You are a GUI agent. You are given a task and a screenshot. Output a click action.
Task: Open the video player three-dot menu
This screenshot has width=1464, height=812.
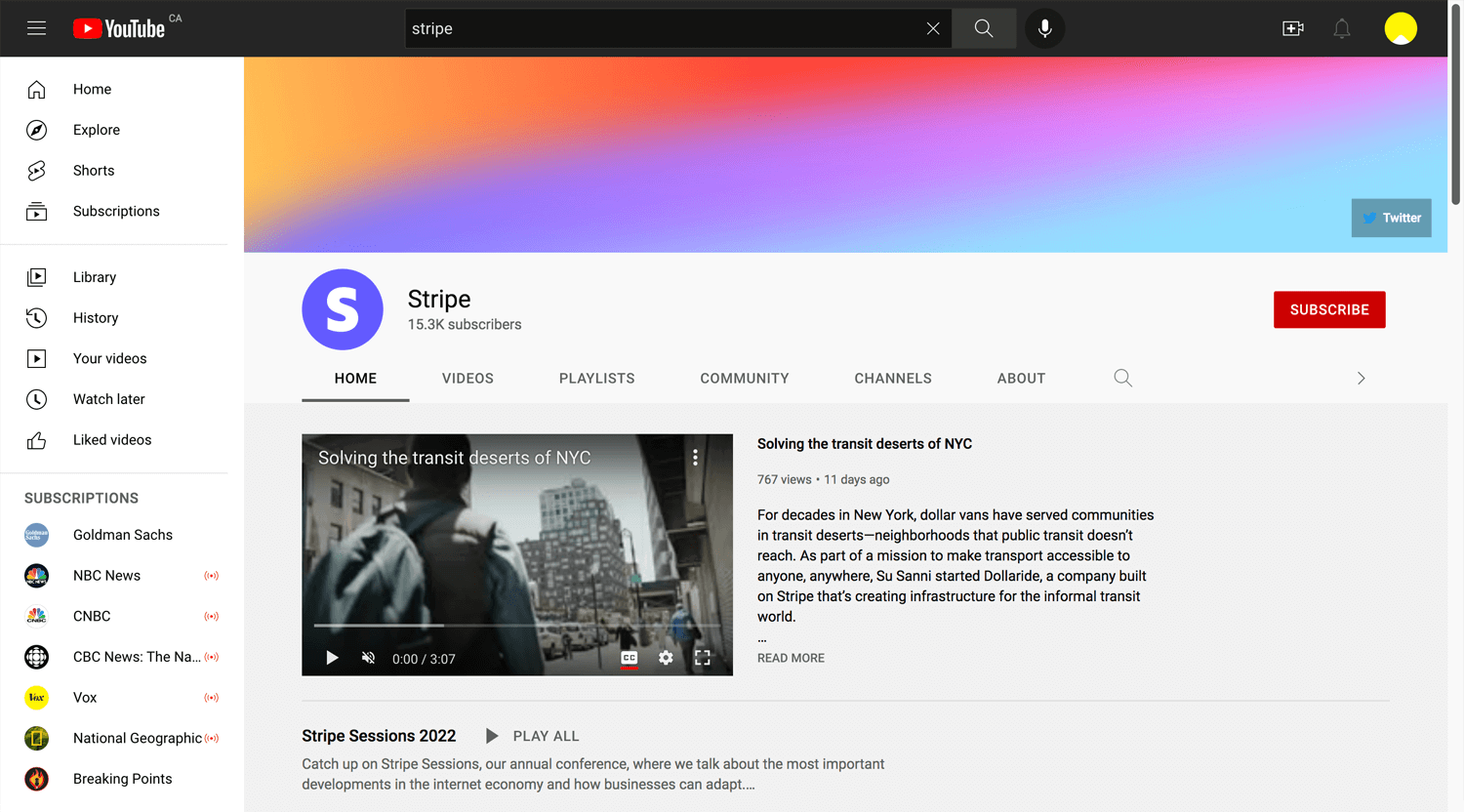695,458
